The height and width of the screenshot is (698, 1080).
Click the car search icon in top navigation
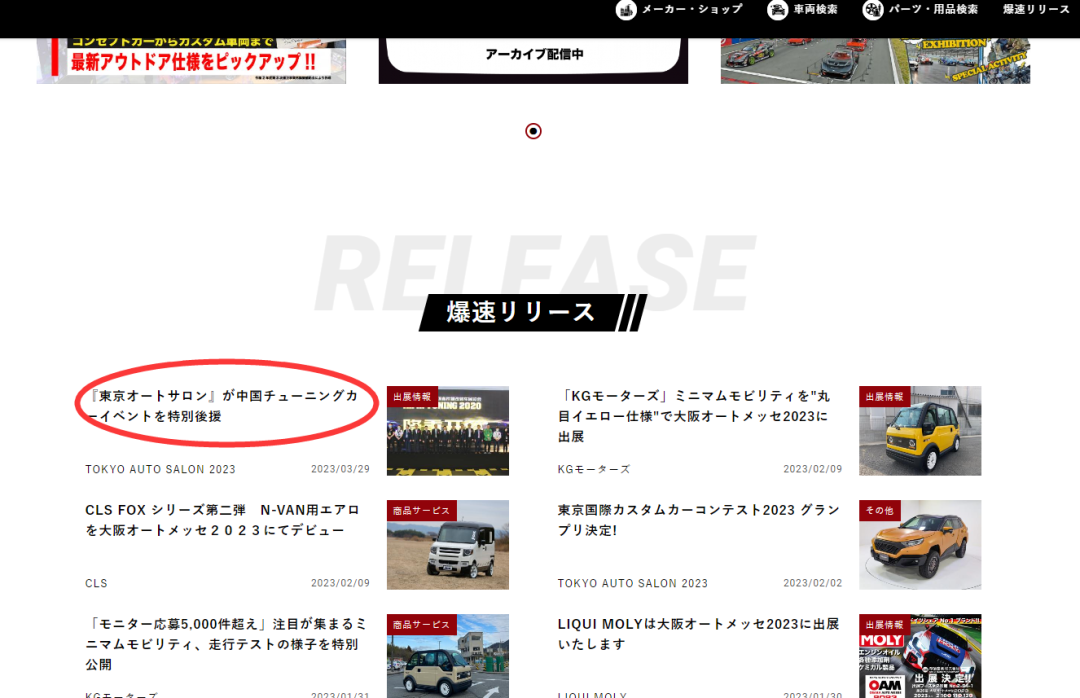click(777, 10)
